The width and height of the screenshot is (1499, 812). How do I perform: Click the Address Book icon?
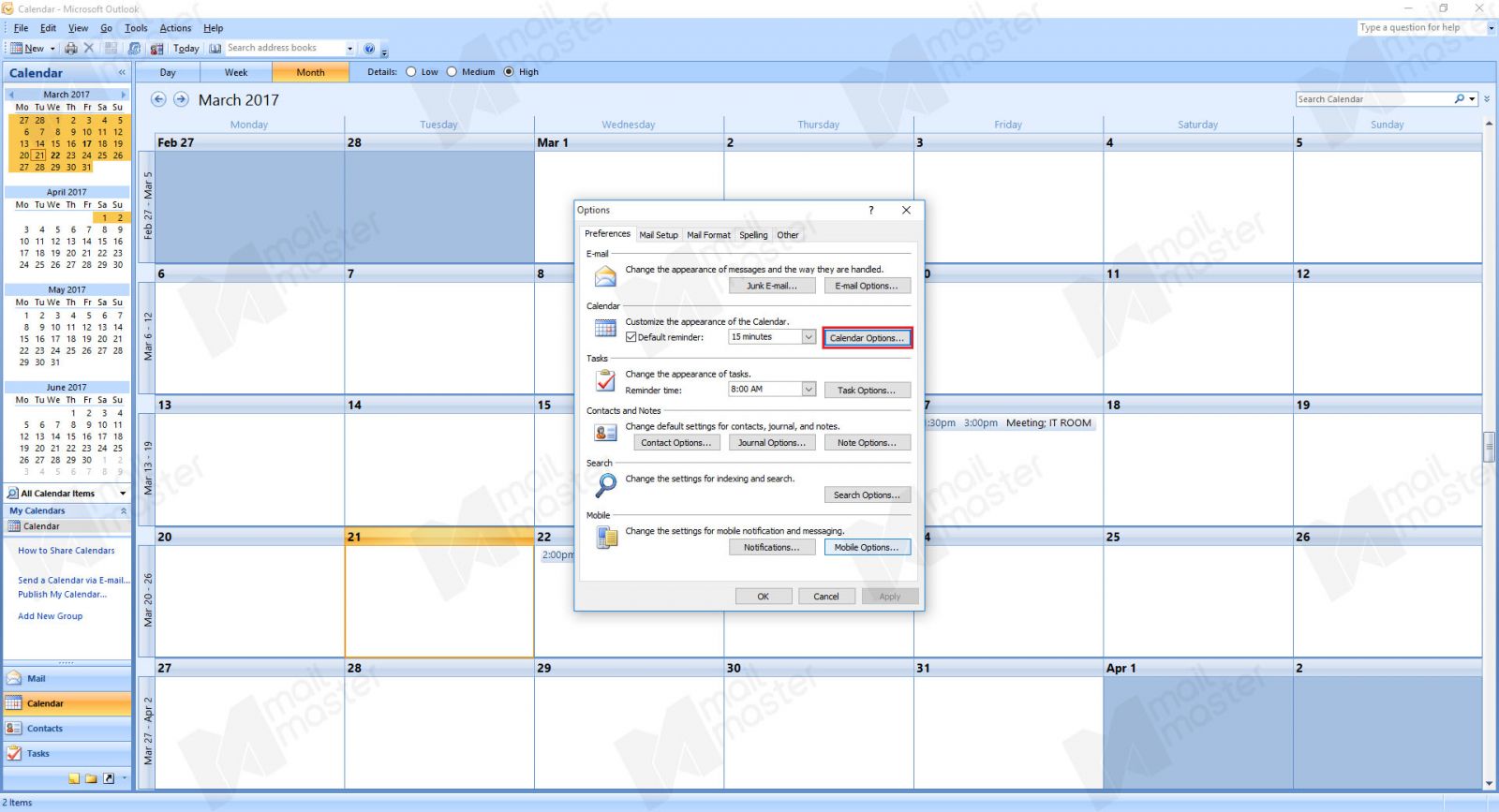(215, 48)
